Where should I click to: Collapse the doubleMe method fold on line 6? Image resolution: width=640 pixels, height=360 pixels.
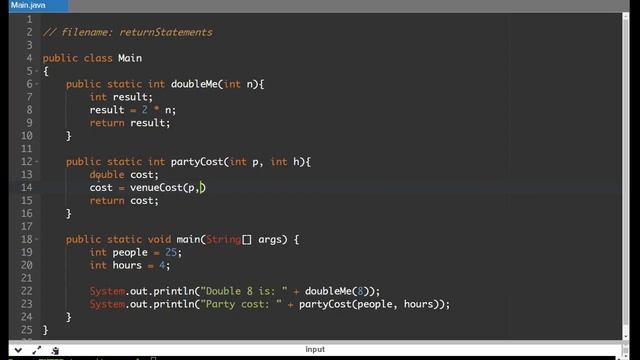coord(36,84)
